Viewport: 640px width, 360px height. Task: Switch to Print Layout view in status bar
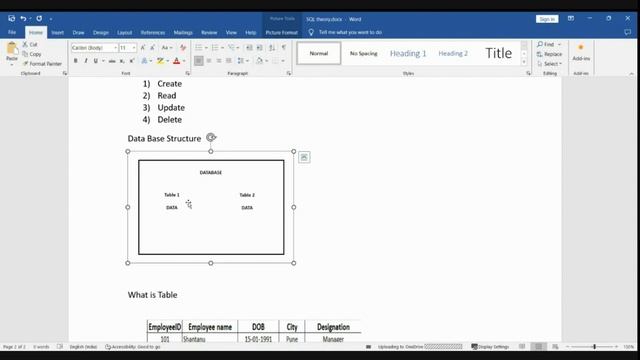[x=538, y=347]
